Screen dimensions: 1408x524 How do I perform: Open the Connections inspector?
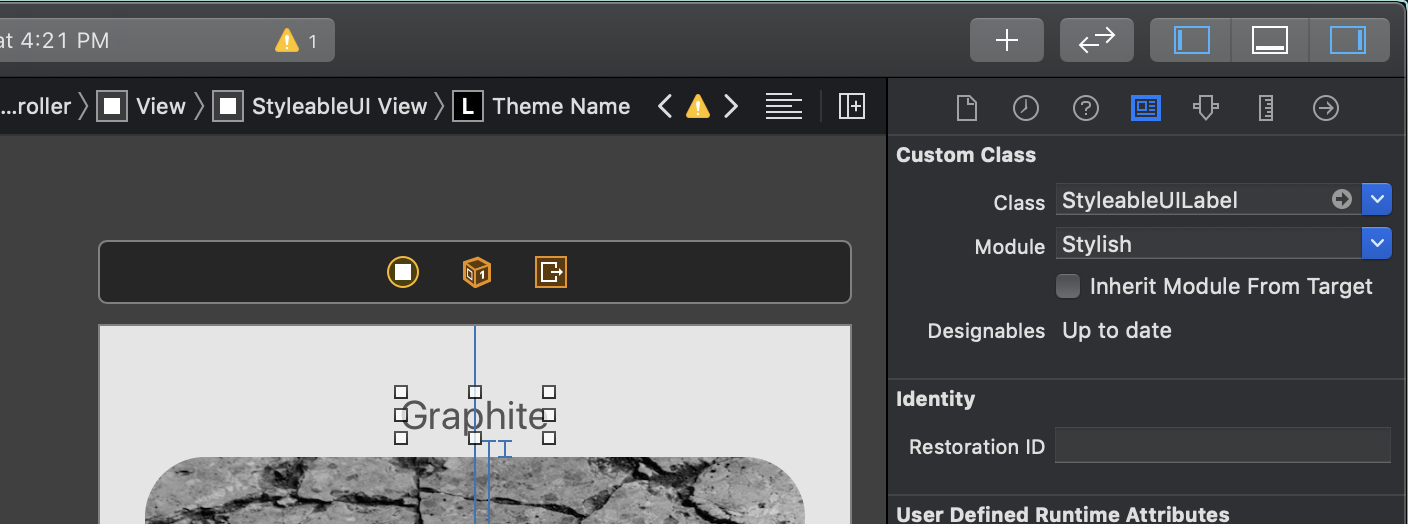[1326, 108]
